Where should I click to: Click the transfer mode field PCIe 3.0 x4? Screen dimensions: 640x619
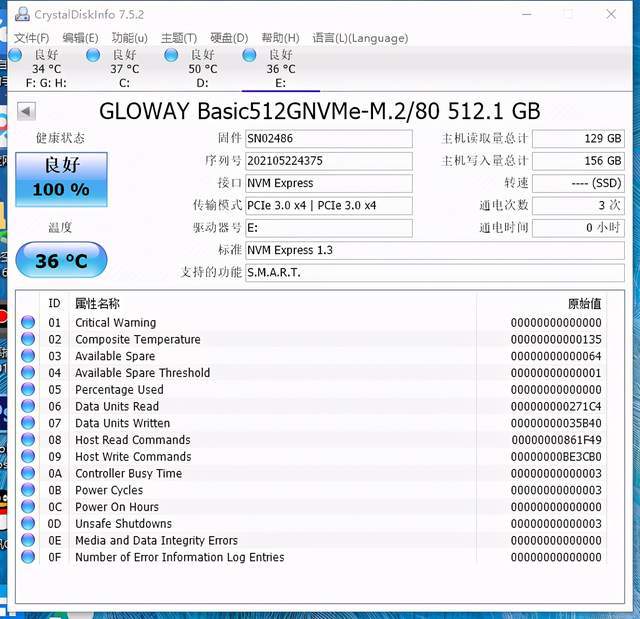pos(329,206)
